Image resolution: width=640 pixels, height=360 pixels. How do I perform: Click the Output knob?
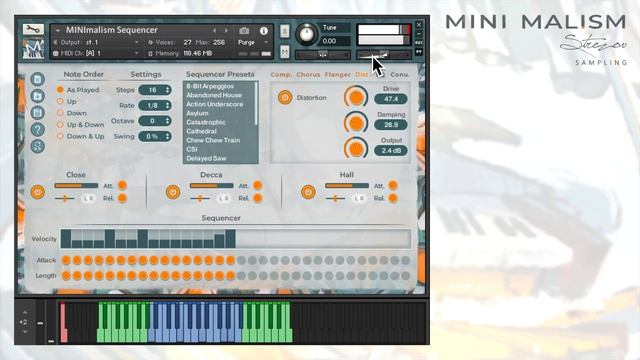point(356,149)
